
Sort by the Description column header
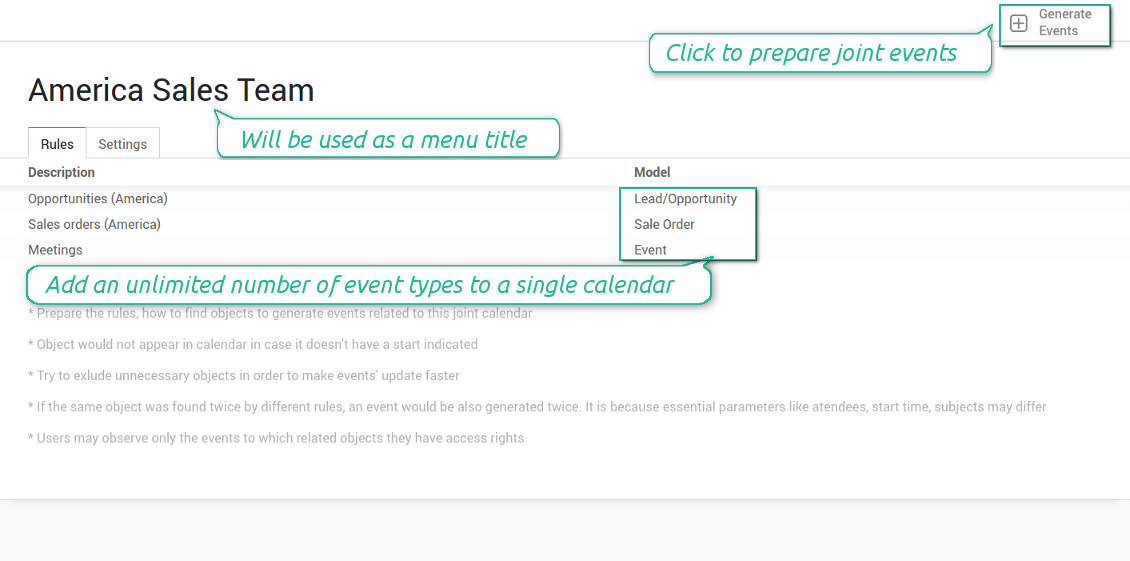pos(61,172)
